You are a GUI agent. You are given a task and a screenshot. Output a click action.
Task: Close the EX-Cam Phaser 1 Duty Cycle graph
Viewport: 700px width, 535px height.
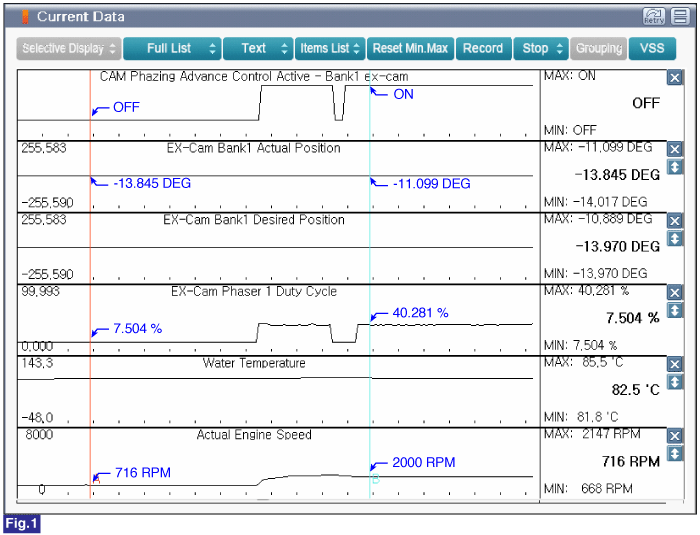point(674,293)
